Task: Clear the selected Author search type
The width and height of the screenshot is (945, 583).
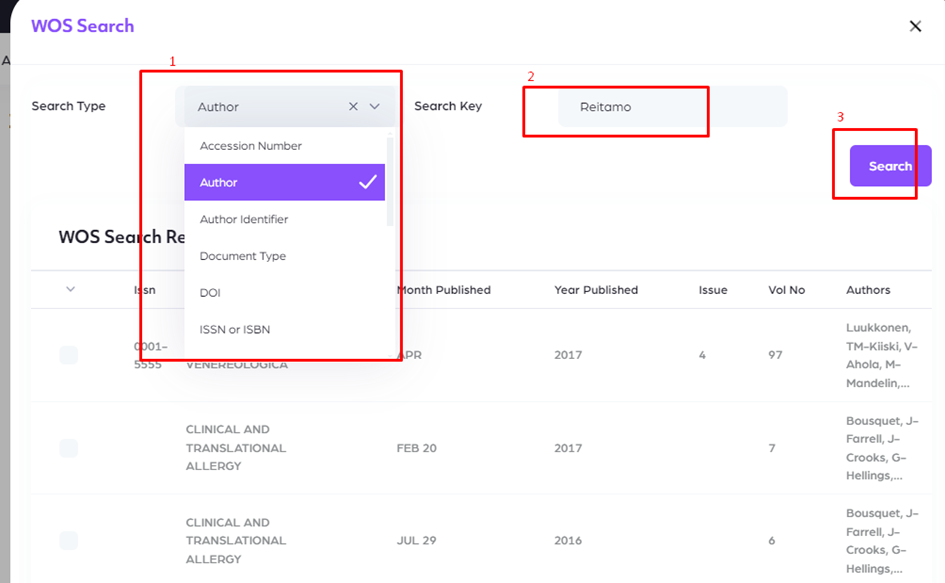Action: tap(353, 106)
